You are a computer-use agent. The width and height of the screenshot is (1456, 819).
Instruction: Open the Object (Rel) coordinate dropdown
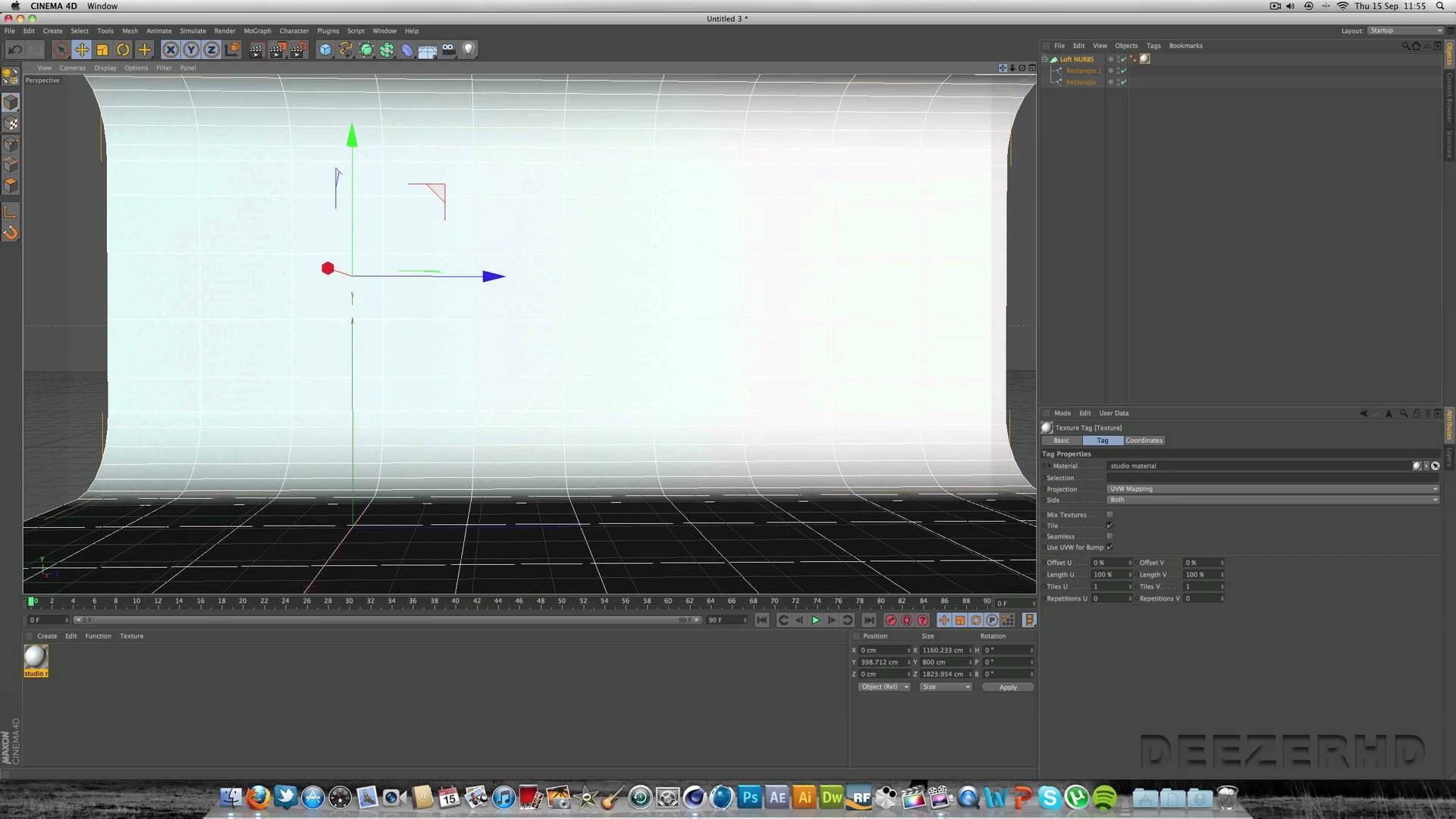(x=883, y=687)
